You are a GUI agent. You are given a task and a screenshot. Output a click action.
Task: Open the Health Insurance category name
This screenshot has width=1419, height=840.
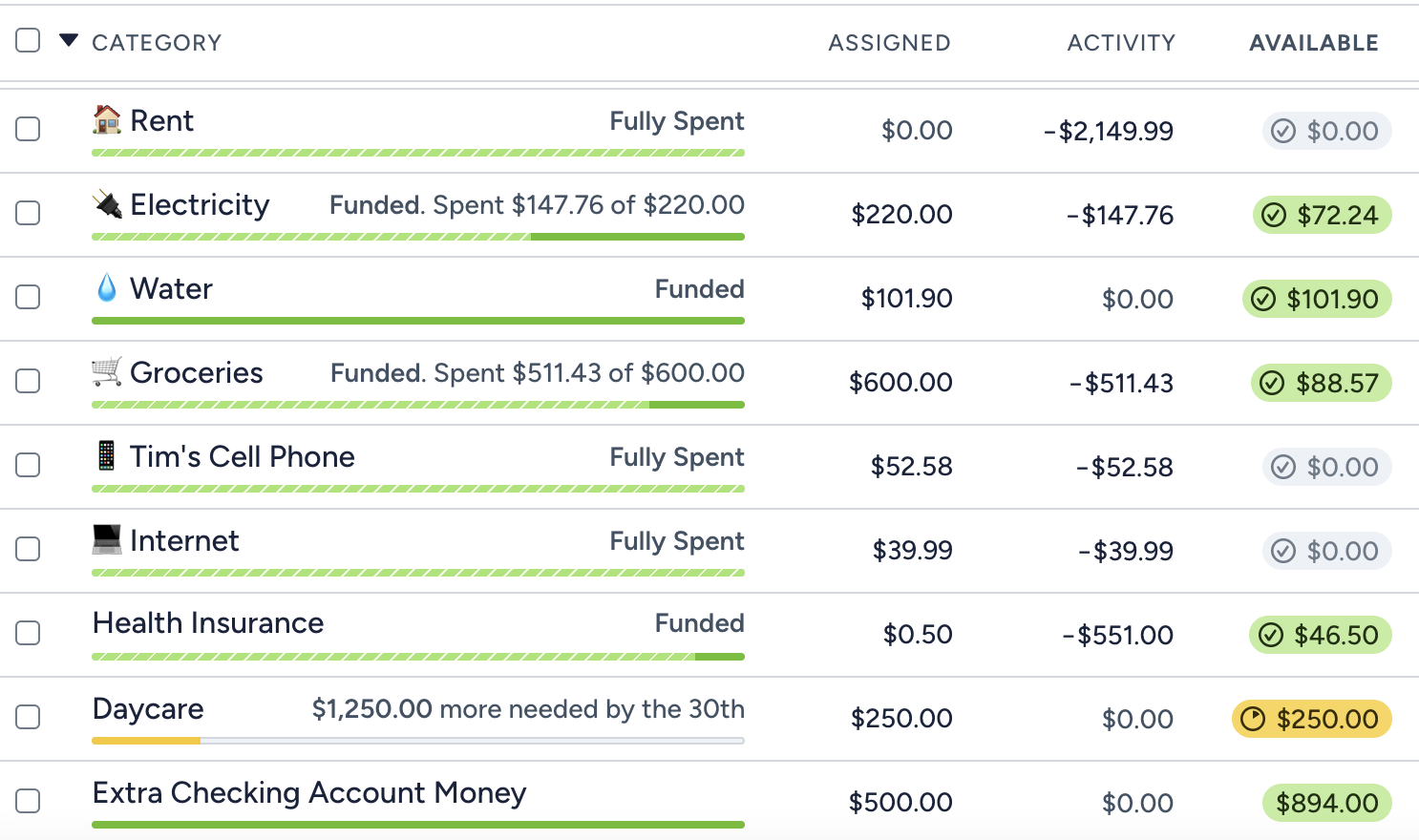[208, 623]
